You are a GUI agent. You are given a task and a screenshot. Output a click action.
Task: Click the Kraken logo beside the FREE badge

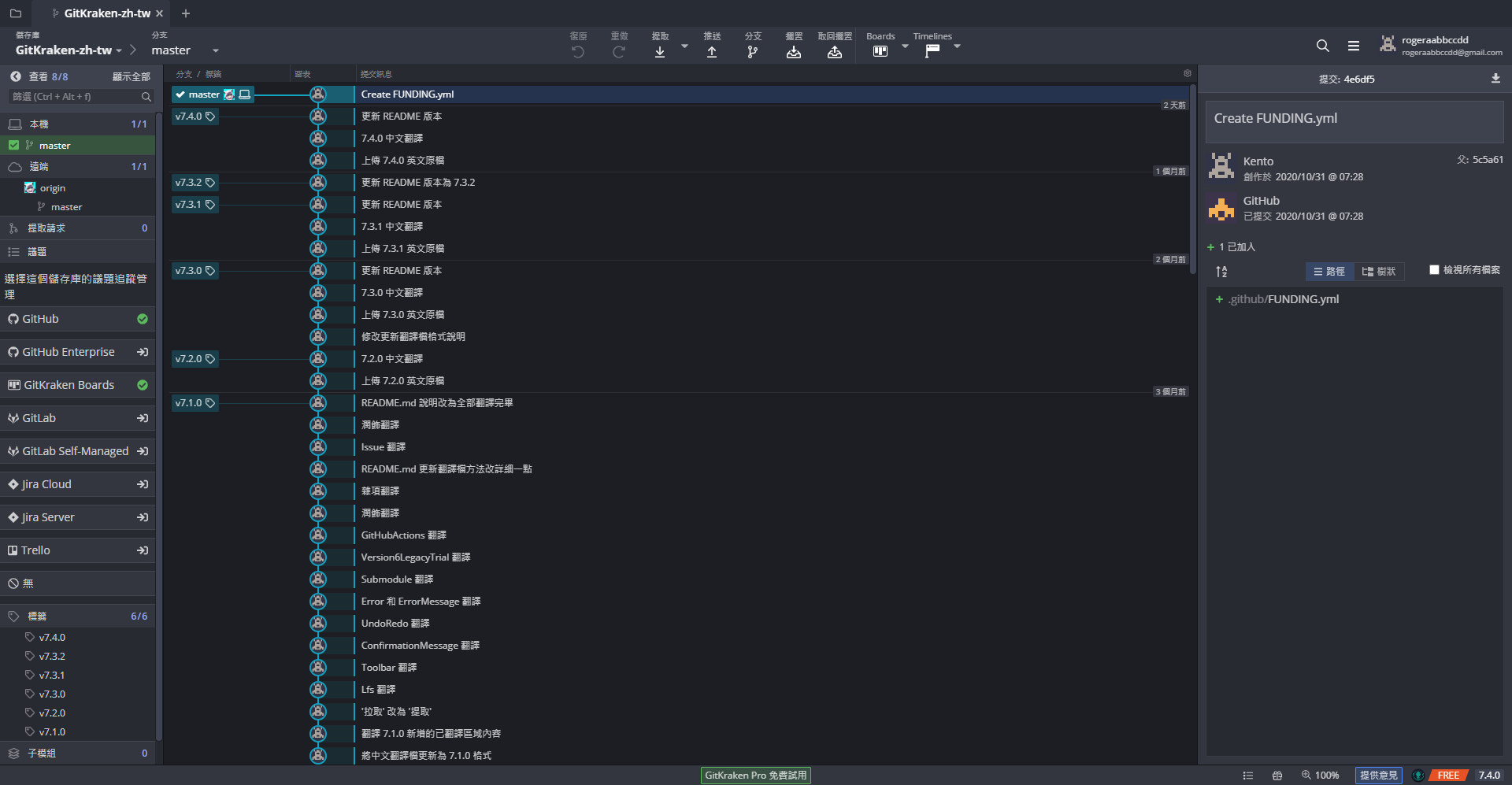[1418, 776]
